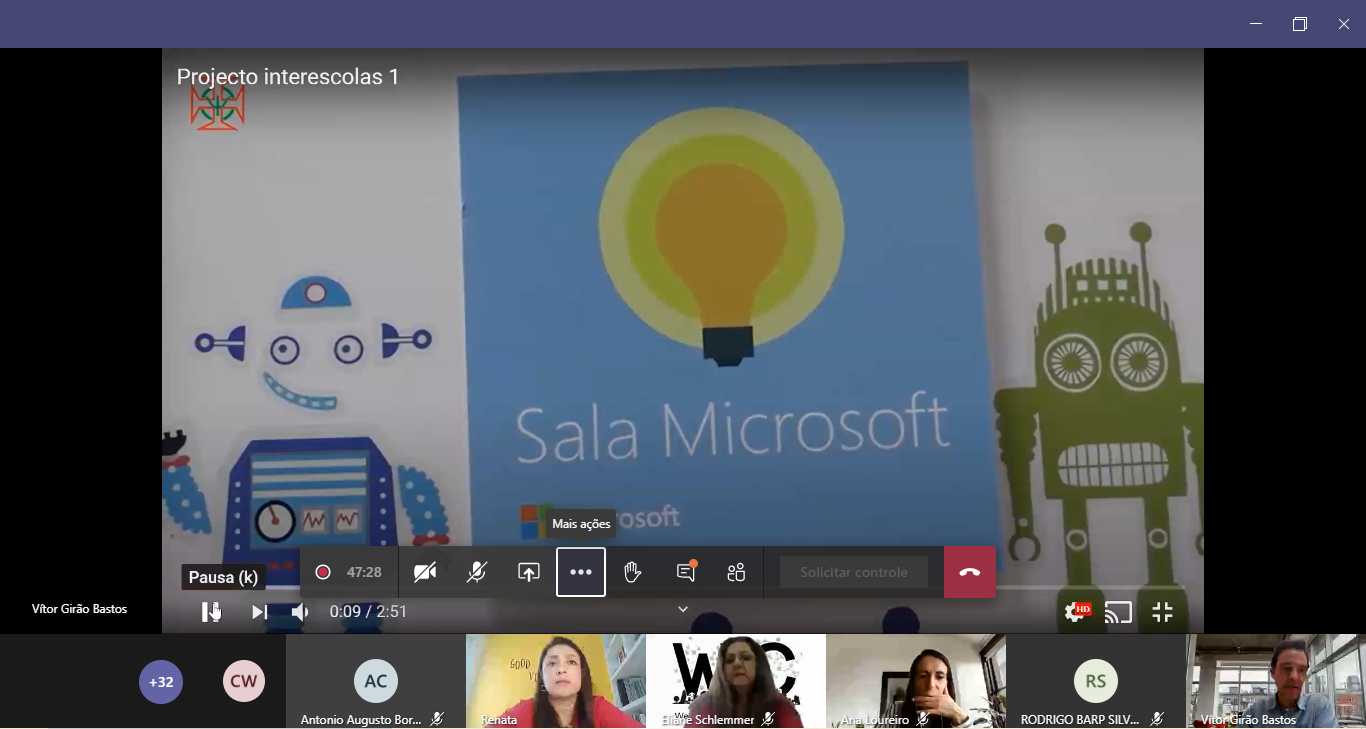Screen dimensions: 1366x729
Task: Click the 0:09 / 2:51 time display
Action: tap(369, 612)
